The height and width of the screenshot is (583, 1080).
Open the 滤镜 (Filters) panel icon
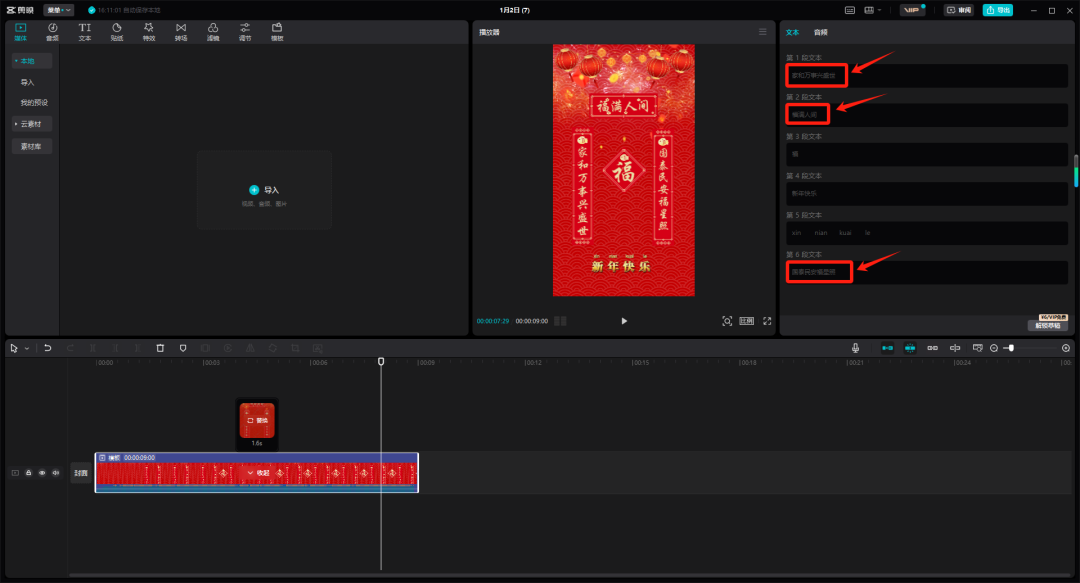(213, 32)
